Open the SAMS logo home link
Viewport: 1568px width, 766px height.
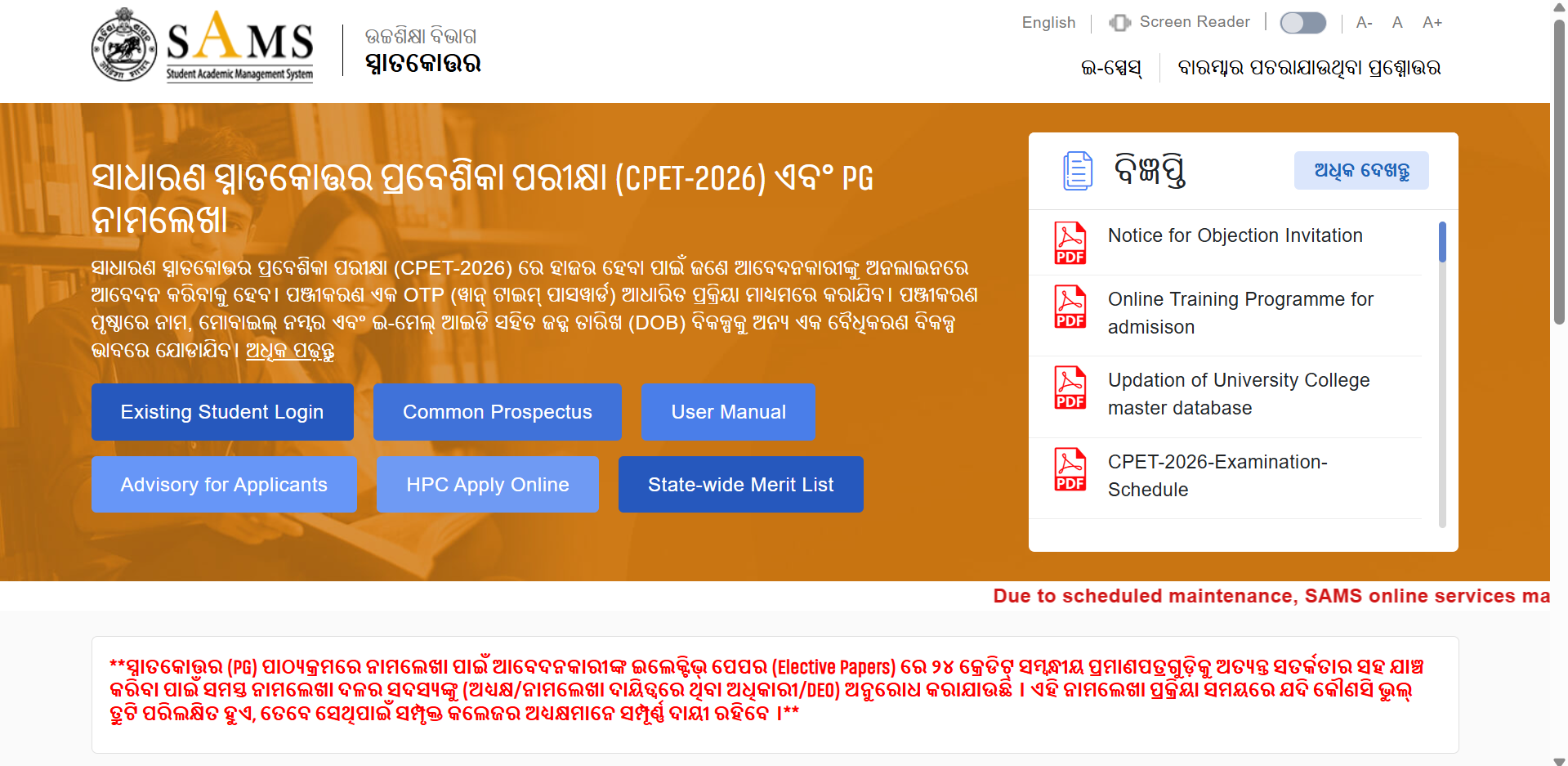(x=239, y=46)
